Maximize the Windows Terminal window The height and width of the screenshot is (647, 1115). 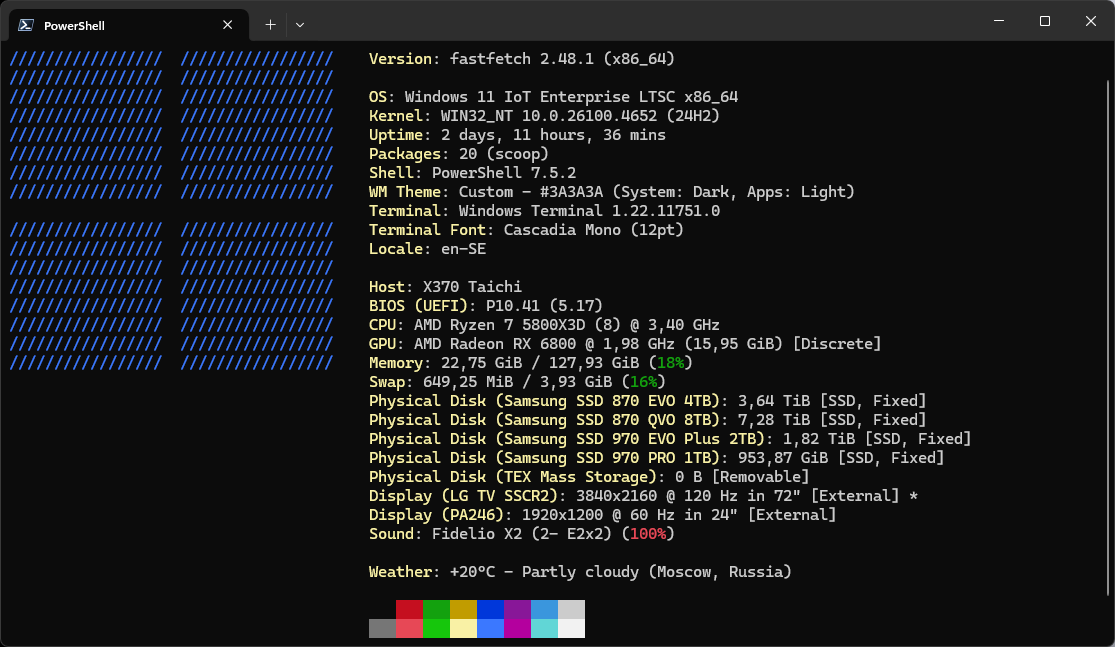pos(1045,21)
